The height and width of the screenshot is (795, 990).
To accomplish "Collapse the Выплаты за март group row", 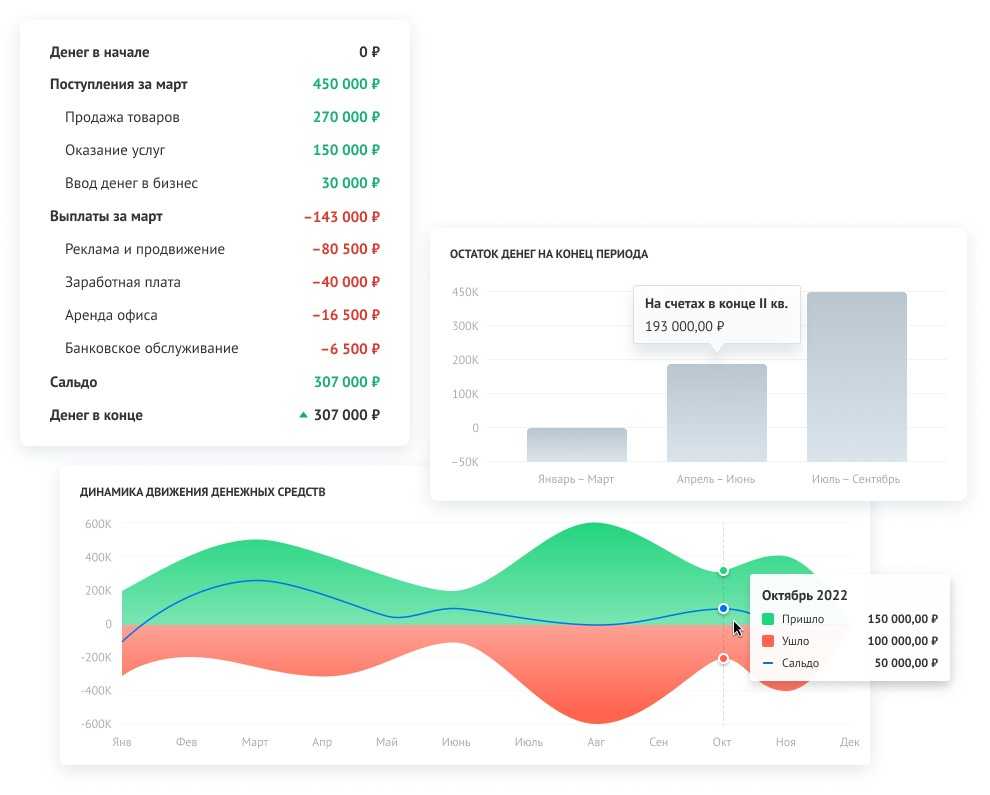I will [x=106, y=216].
